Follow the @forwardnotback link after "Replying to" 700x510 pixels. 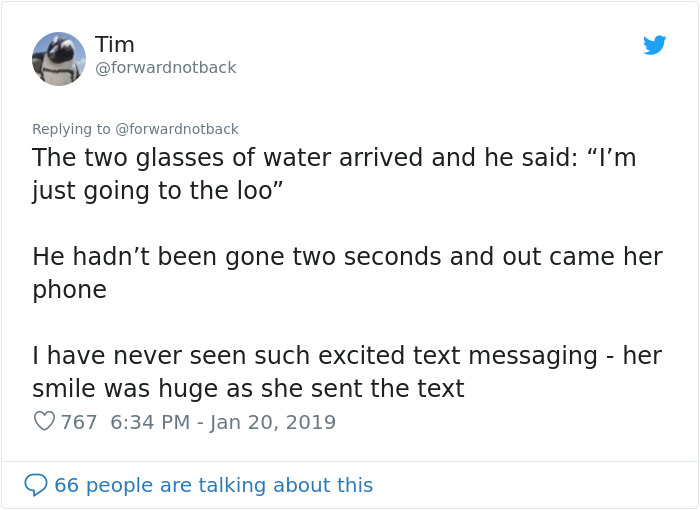click(177, 129)
